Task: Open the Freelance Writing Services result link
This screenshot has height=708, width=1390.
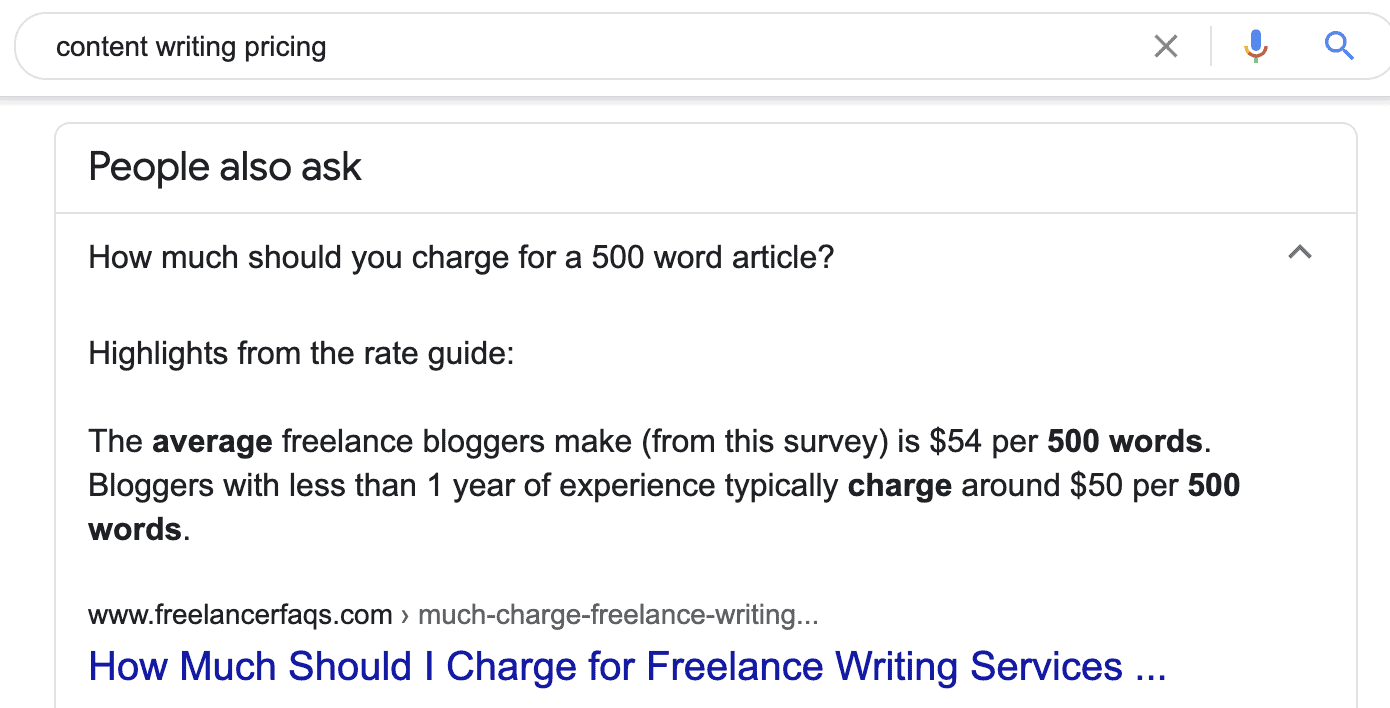Action: 628,665
